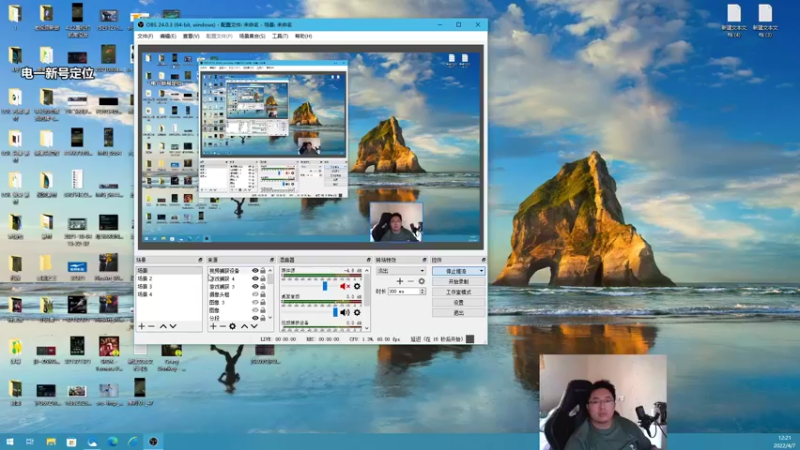Remove the transition using minus icon

pos(411,281)
